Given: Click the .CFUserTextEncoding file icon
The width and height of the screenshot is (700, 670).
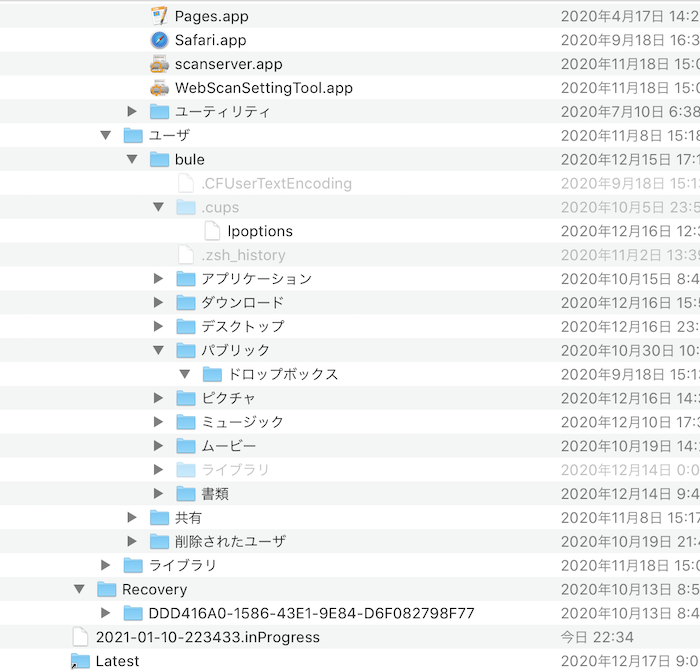Looking at the screenshot, I should (186, 183).
